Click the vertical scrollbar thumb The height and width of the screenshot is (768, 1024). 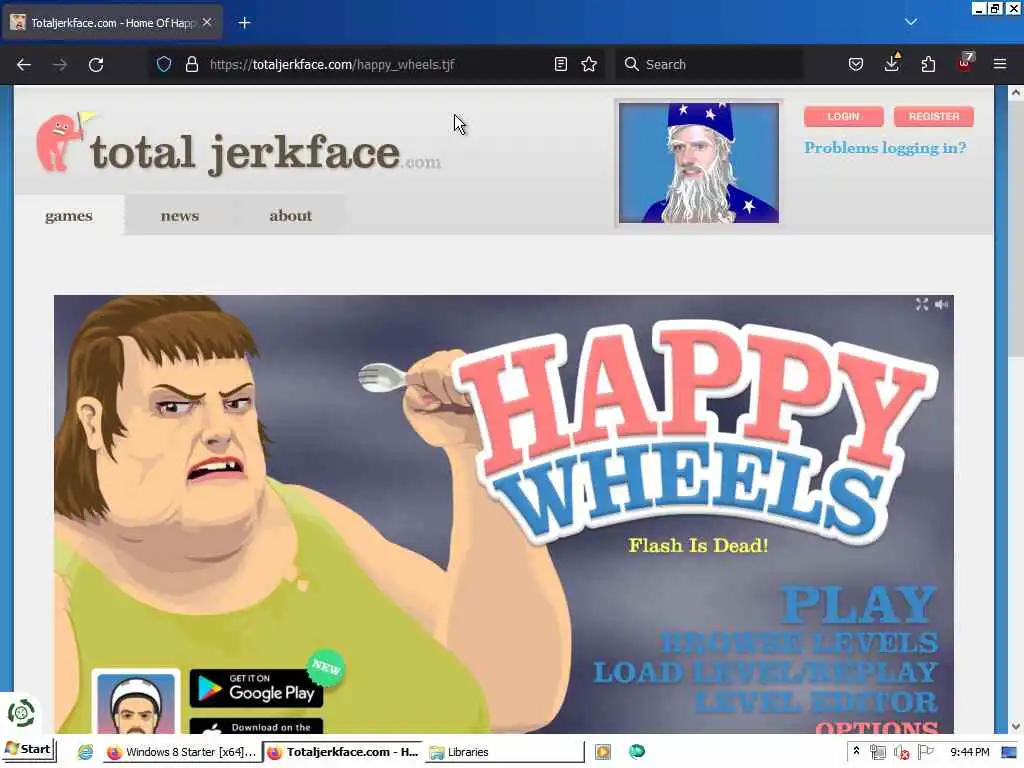(1016, 229)
